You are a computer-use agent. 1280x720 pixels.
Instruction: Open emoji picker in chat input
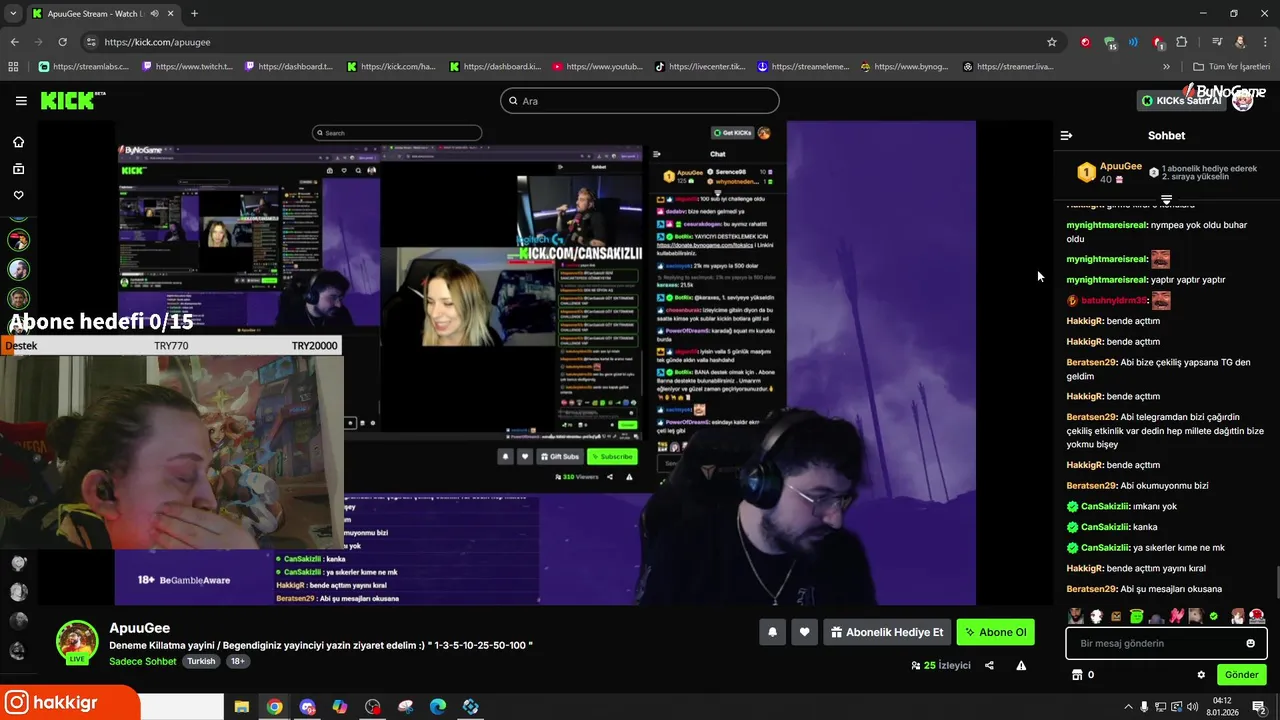click(1250, 643)
